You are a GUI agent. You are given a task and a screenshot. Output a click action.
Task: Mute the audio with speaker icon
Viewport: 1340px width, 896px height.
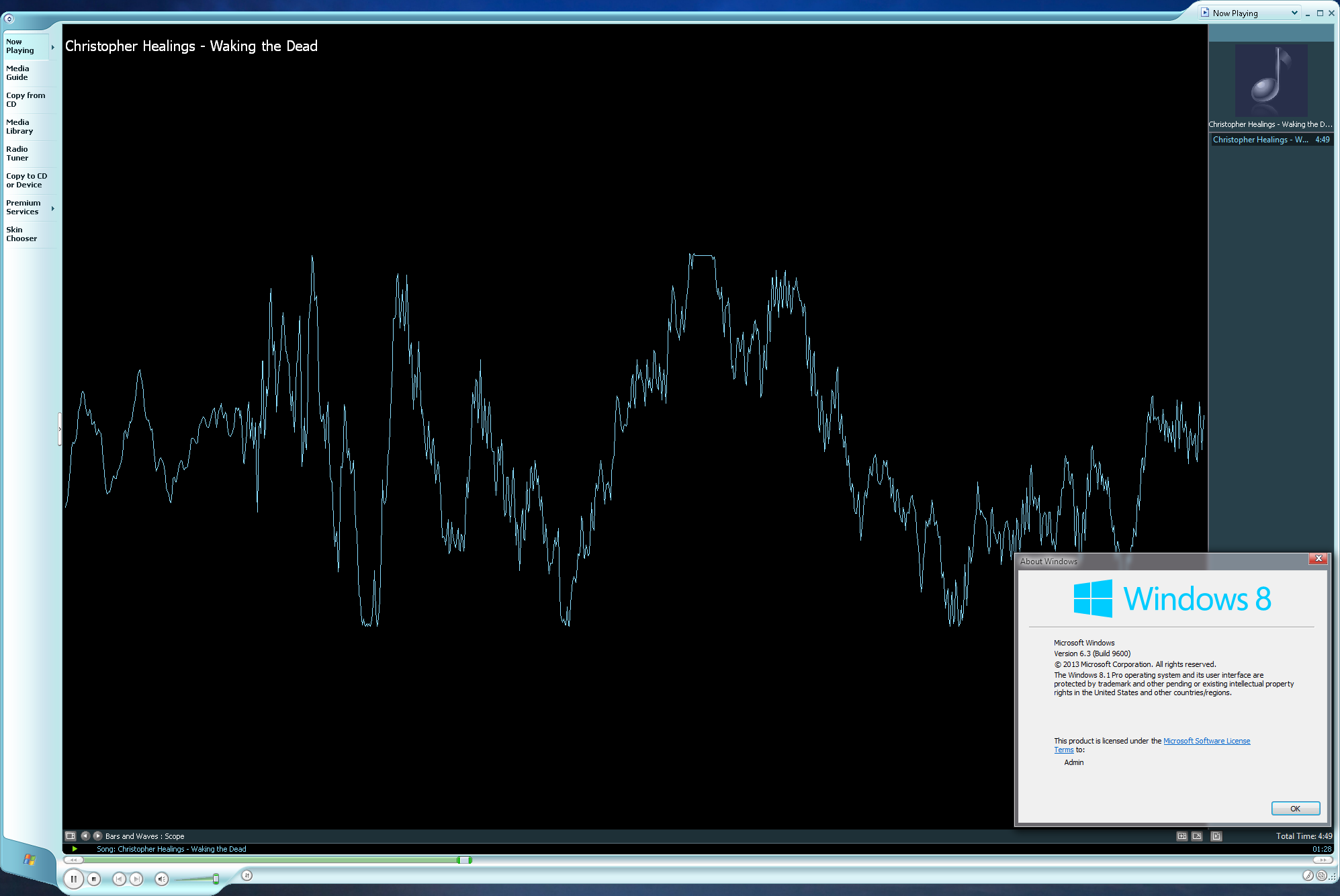(x=161, y=879)
